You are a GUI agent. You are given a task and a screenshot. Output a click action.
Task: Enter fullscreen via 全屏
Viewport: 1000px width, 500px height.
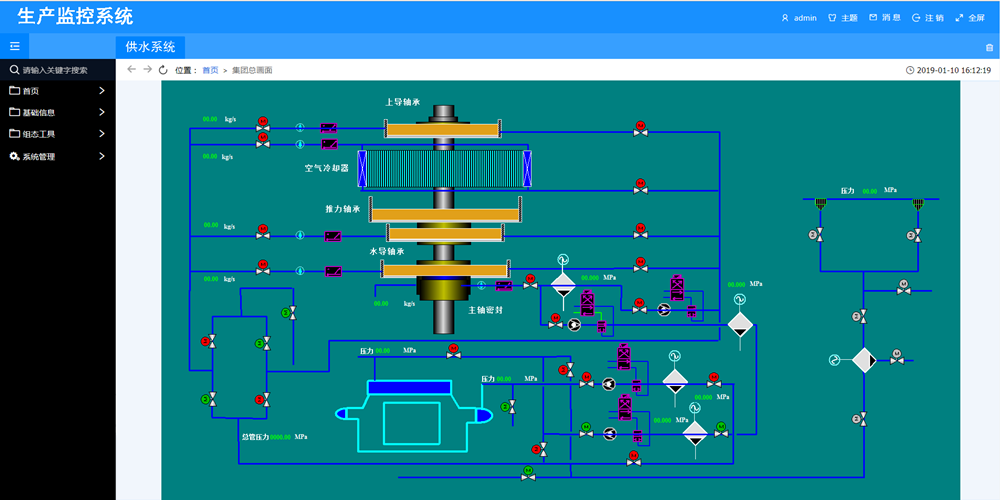[x=969, y=17]
